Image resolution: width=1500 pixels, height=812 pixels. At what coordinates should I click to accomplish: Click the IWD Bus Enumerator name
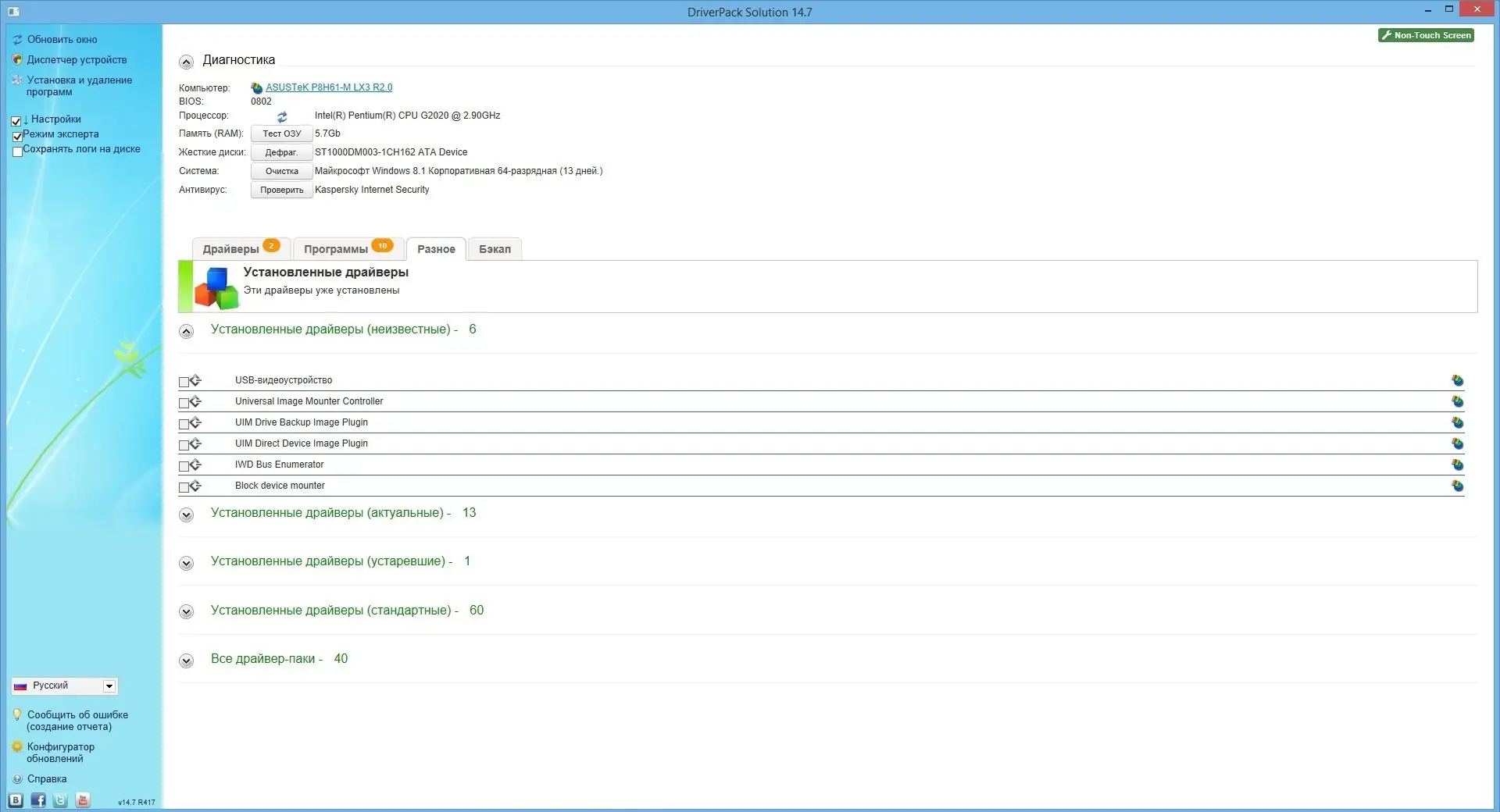279,465
